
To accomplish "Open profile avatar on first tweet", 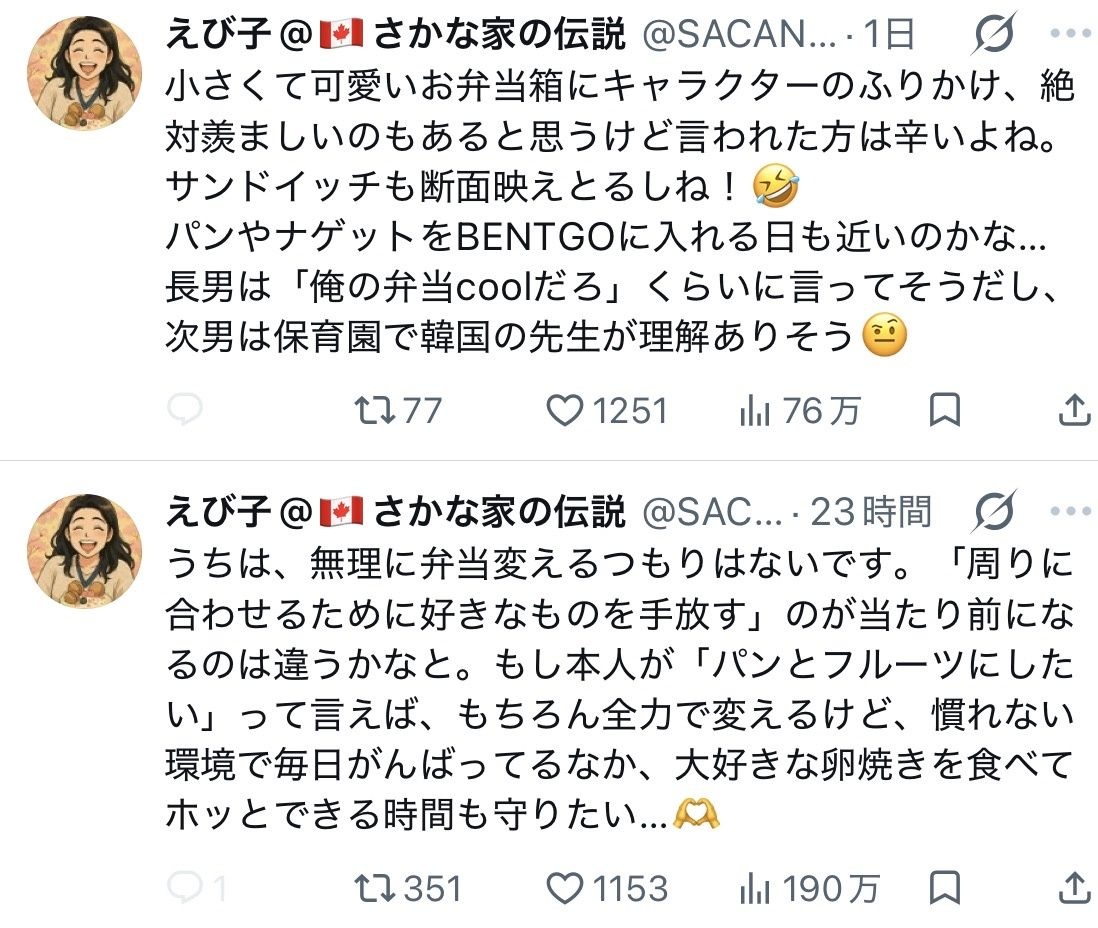I will click(x=84, y=73).
